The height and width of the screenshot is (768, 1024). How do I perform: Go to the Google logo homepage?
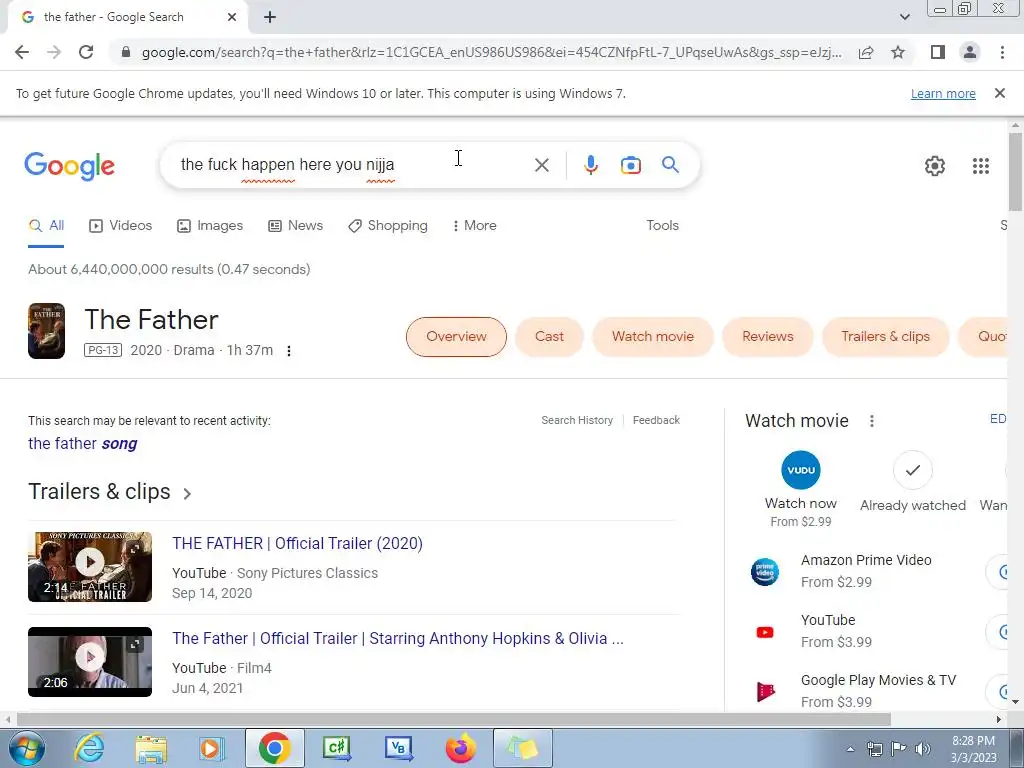pyautogui.click(x=69, y=166)
